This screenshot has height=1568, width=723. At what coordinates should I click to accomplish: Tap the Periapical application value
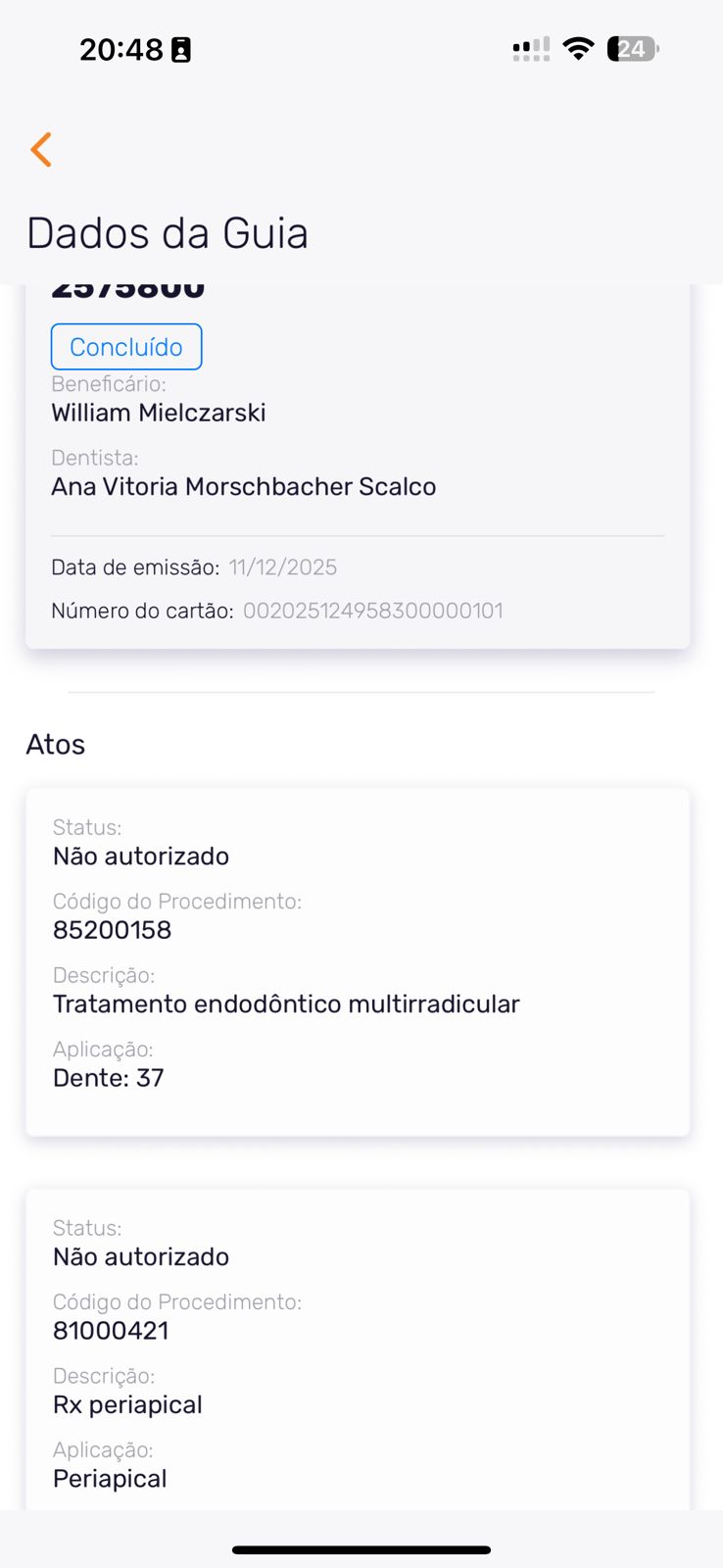pyautogui.click(x=110, y=1479)
